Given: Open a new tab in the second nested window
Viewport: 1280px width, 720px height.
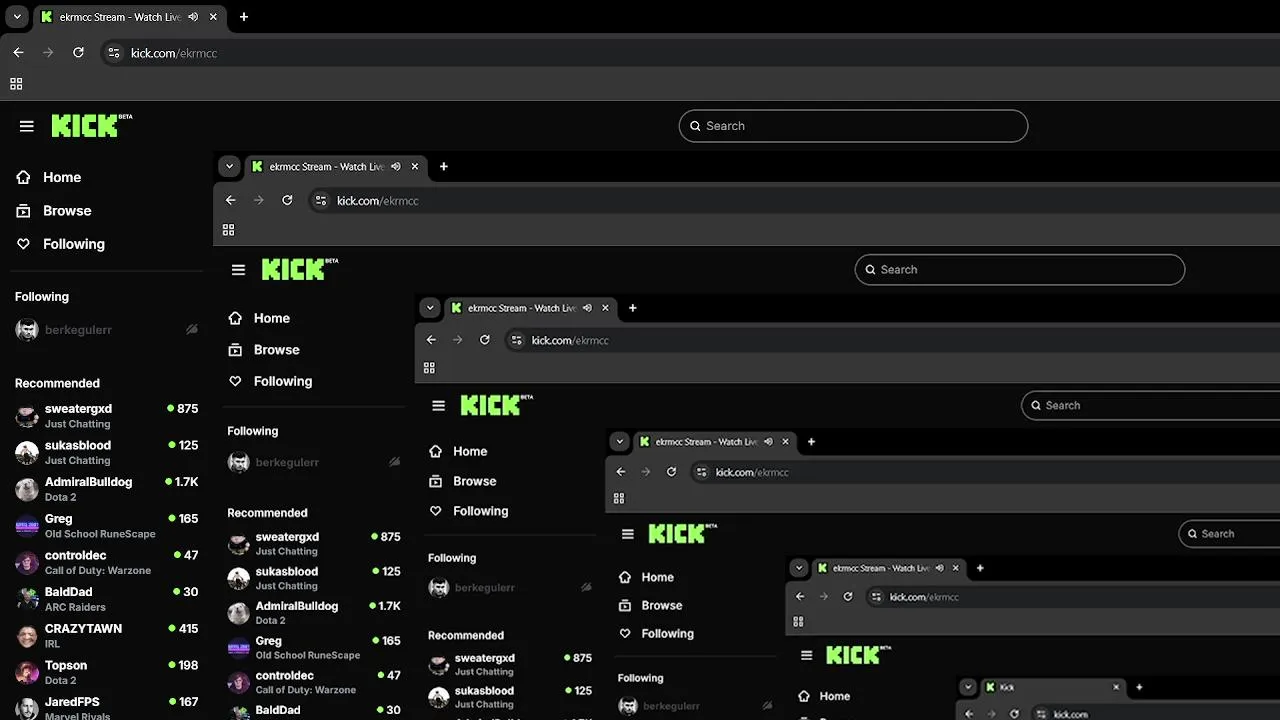Looking at the screenshot, I should pos(444,167).
